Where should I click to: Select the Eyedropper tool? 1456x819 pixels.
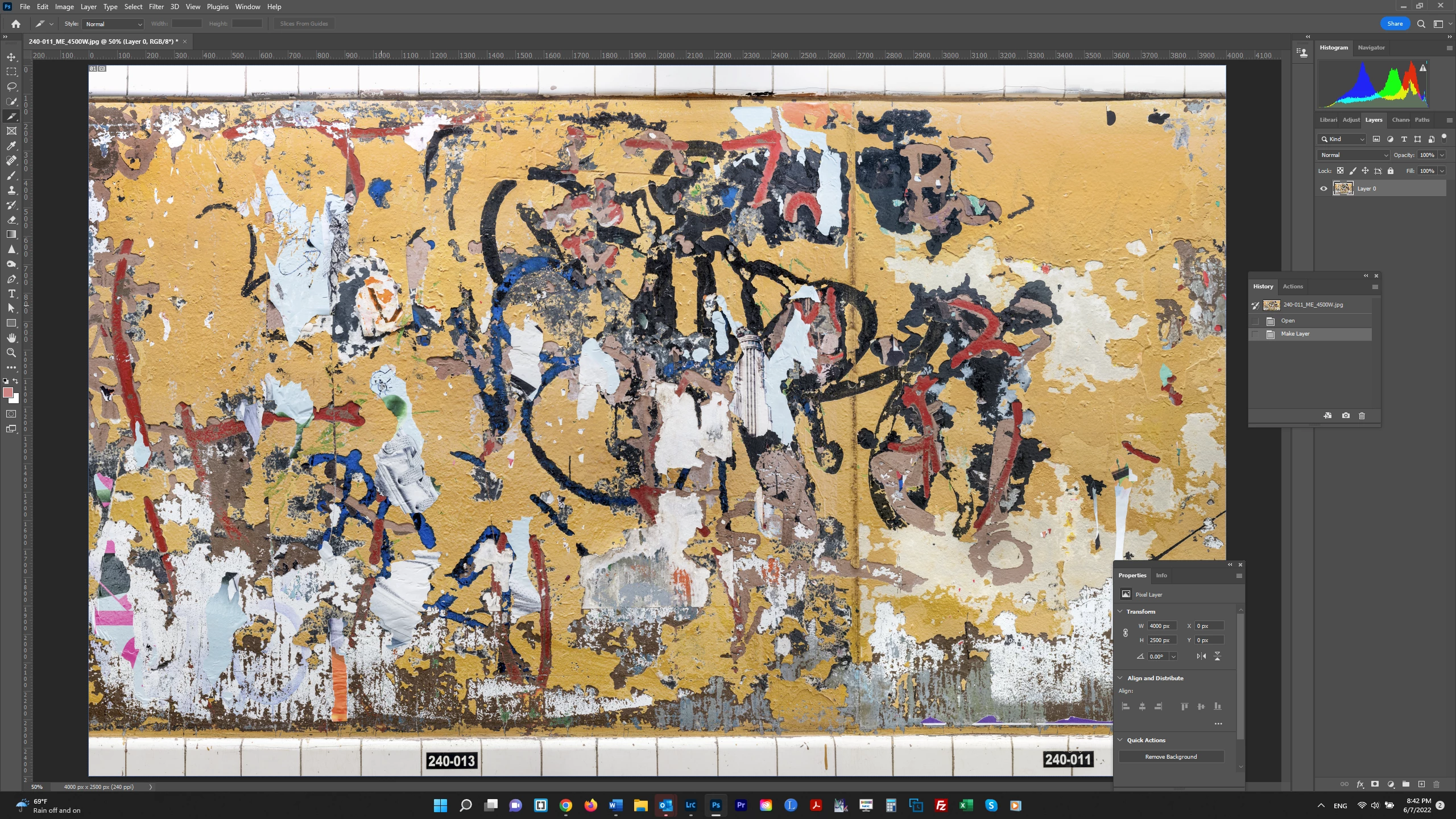click(11, 146)
